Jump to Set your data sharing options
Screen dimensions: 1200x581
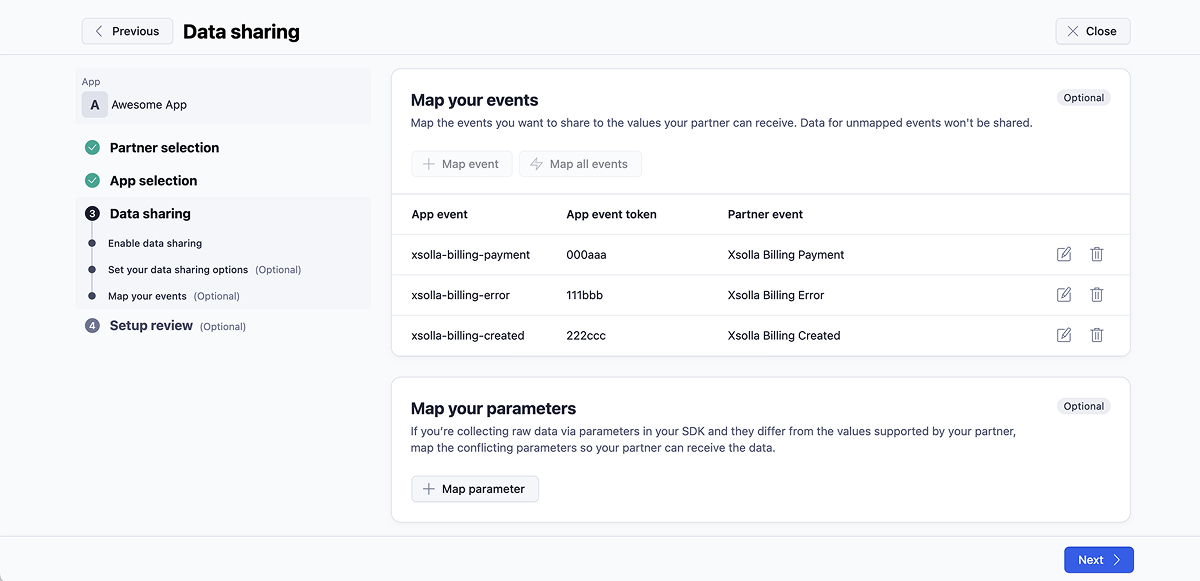(180, 270)
